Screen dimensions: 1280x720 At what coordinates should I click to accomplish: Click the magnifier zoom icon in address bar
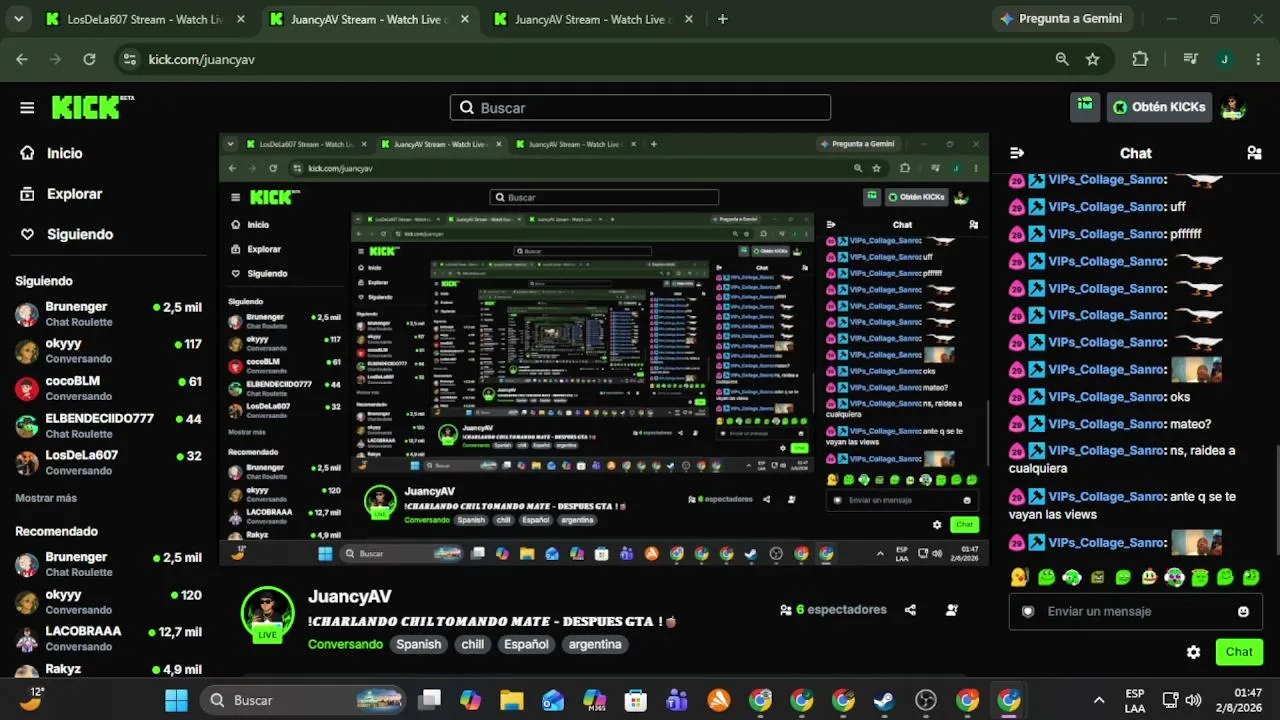click(1062, 59)
